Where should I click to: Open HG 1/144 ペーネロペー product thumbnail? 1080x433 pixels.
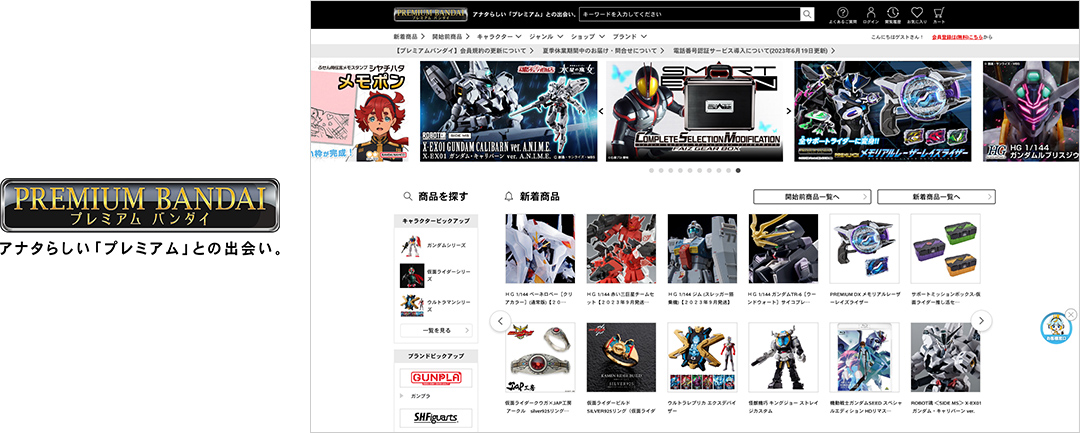point(539,249)
